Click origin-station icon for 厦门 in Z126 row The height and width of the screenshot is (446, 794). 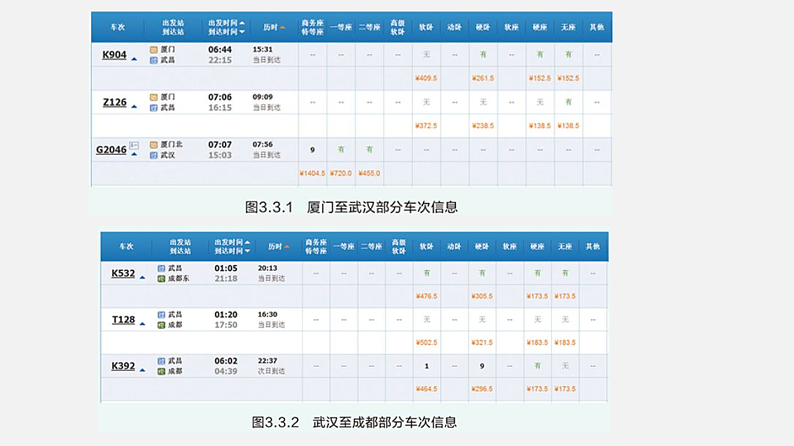[x=153, y=97]
